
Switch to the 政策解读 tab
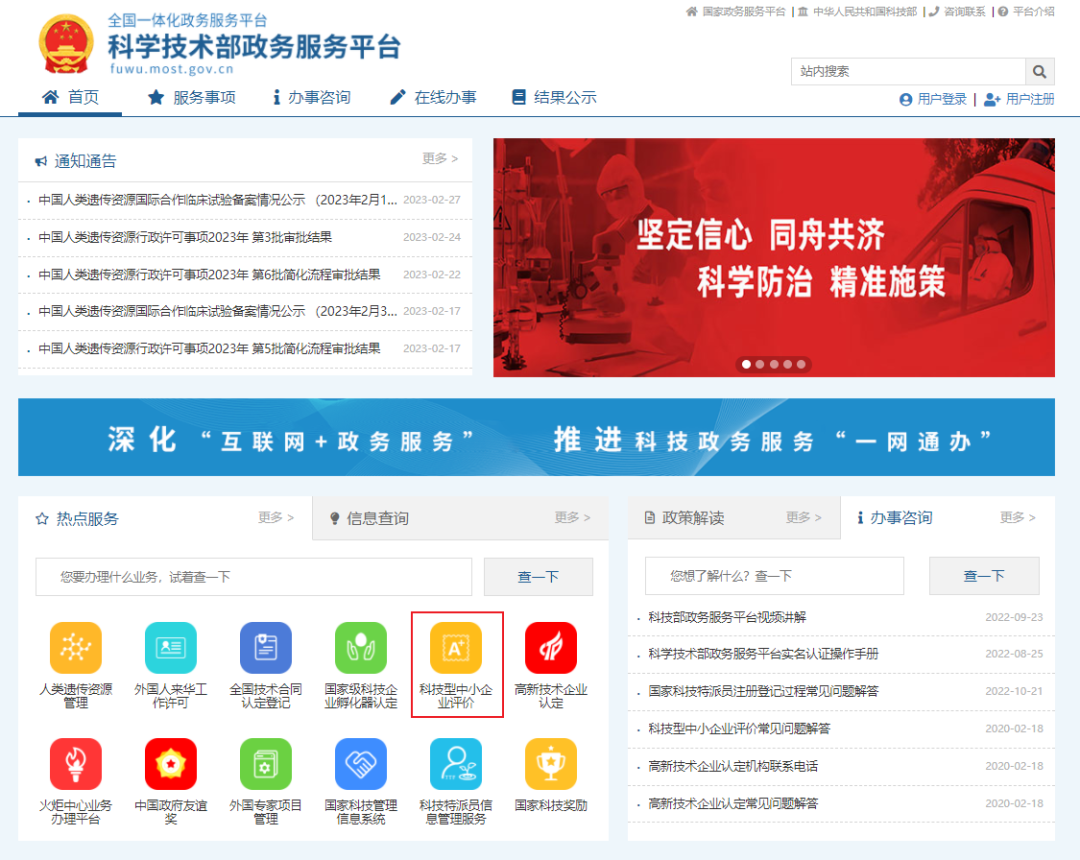click(x=685, y=518)
